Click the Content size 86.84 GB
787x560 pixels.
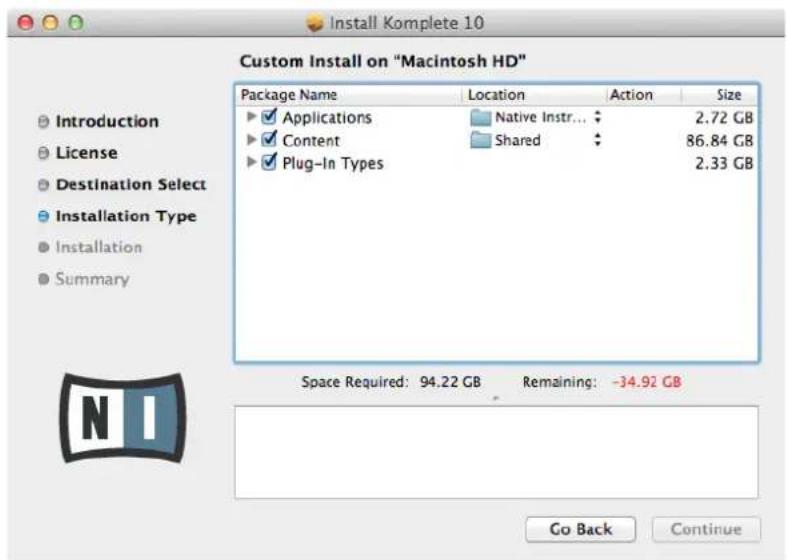[x=719, y=141]
